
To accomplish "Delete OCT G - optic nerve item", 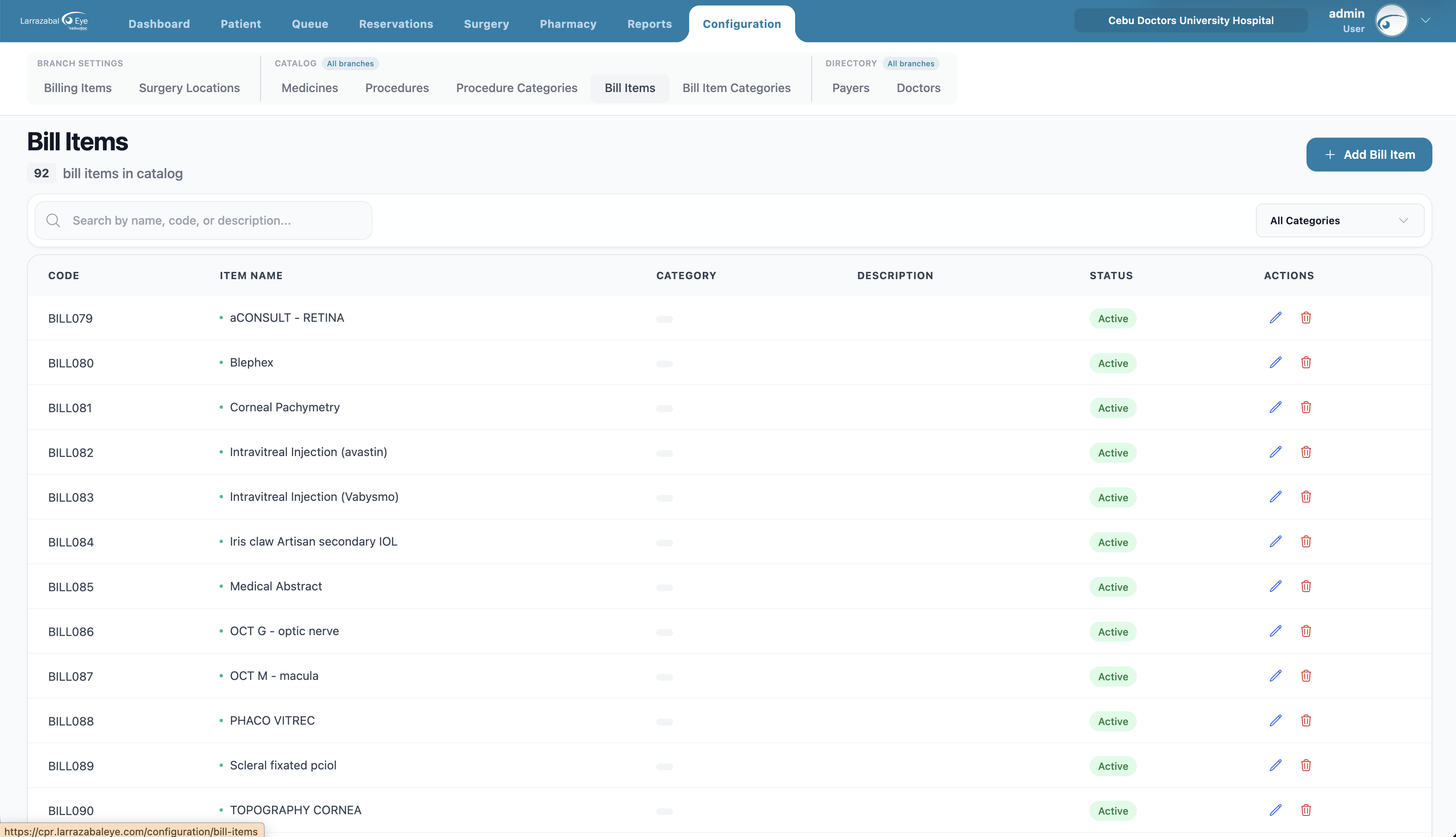I will coord(1306,632).
